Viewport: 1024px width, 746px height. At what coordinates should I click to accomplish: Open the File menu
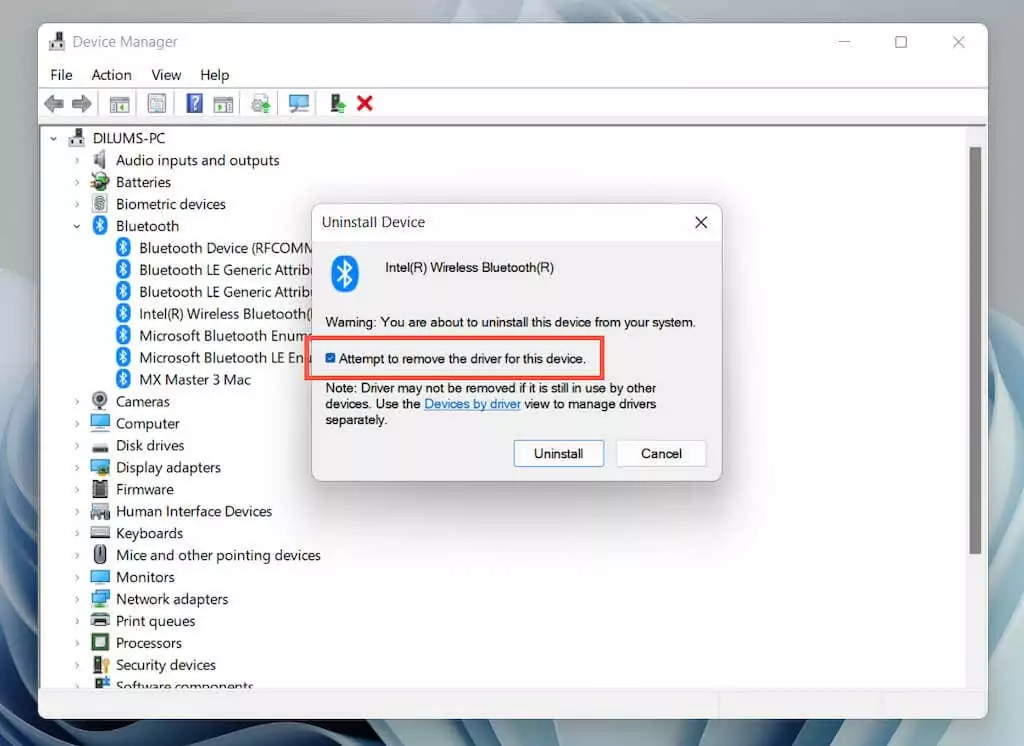tap(61, 75)
